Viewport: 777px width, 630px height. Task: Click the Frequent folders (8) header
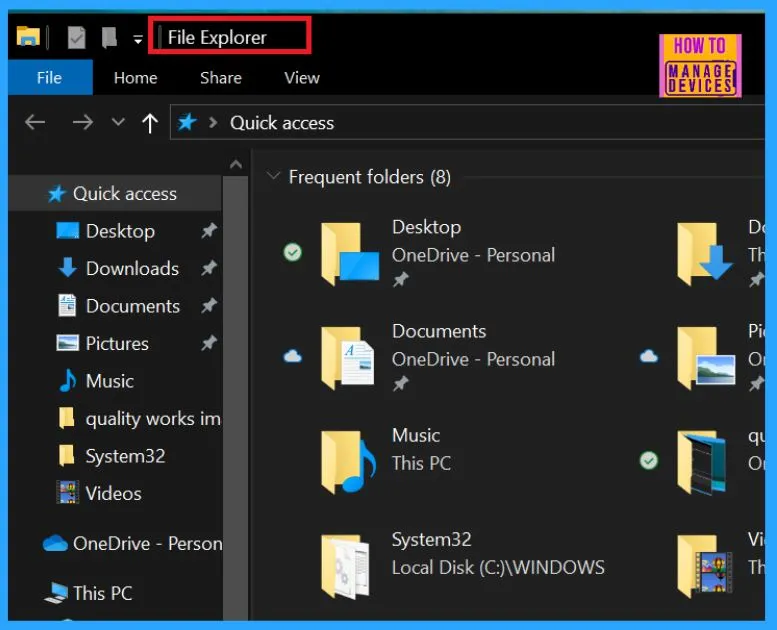click(370, 177)
